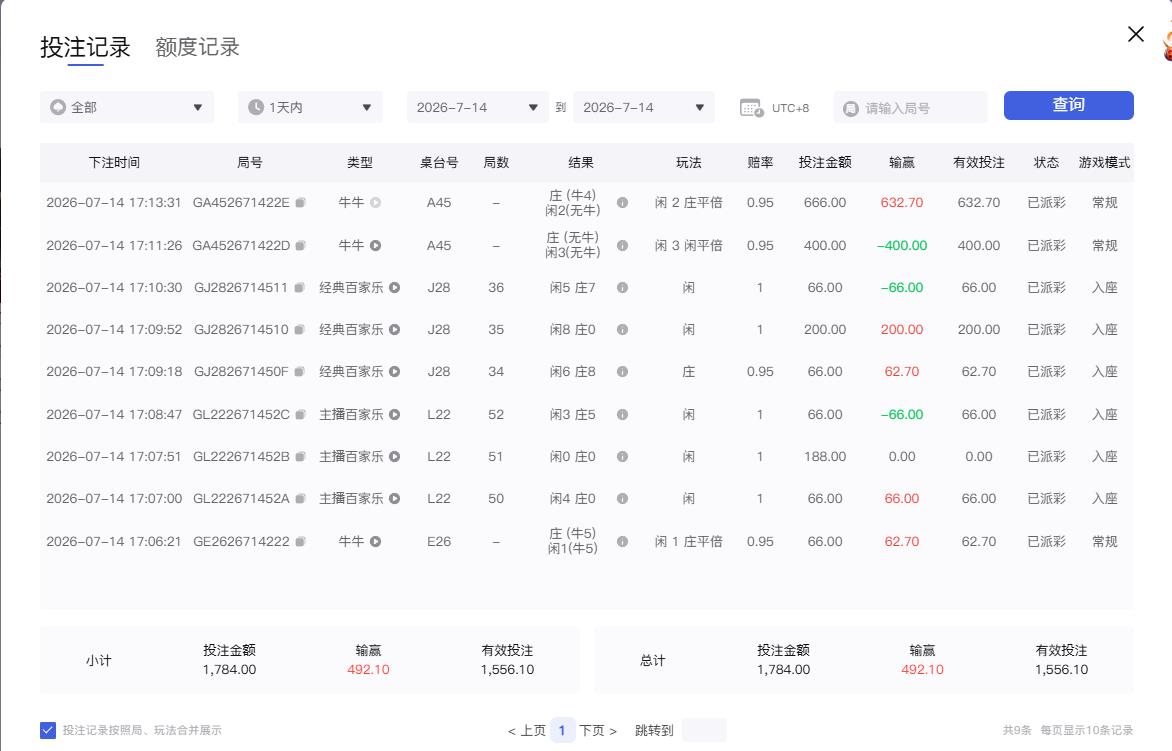Click the 投注金额 column header
The height and width of the screenshot is (751, 1172).
click(824, 162)
